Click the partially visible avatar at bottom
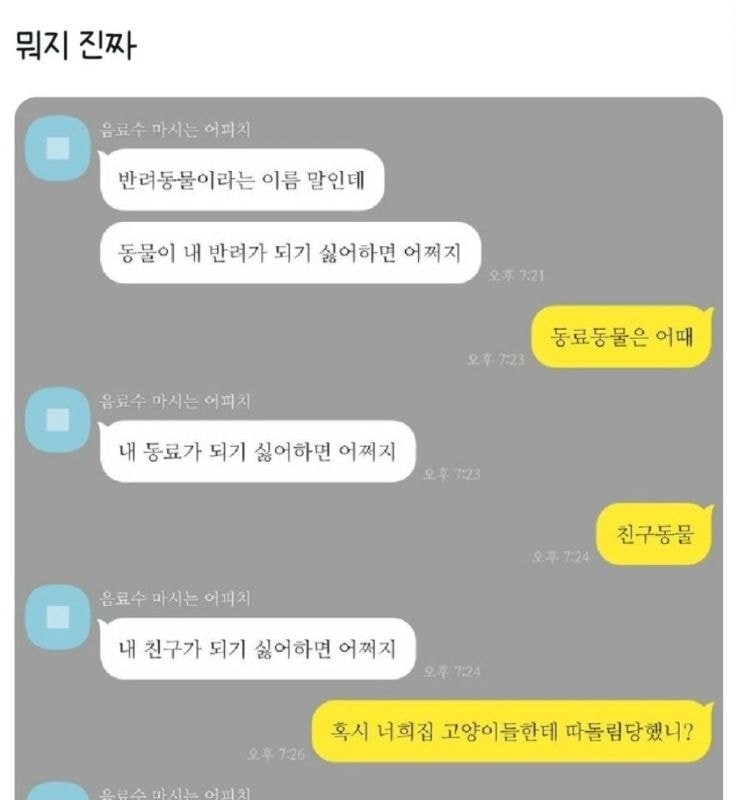Viewport: 736px width, 800px height. [58, 791]
